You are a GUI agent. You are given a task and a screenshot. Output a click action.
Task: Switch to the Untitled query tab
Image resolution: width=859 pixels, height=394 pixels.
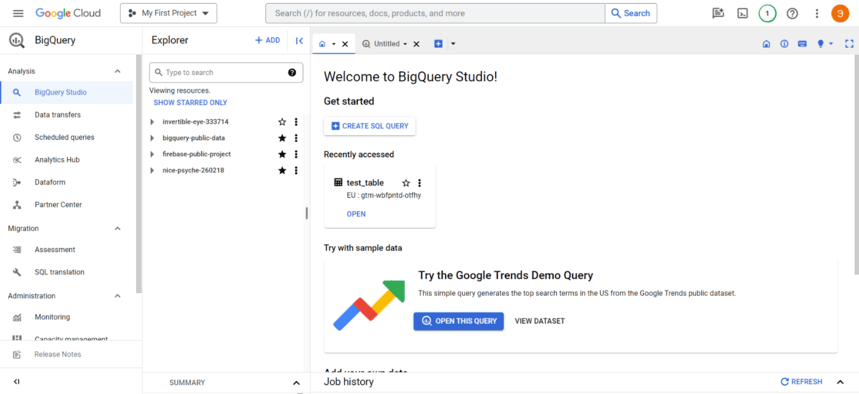tap(385, 44)
